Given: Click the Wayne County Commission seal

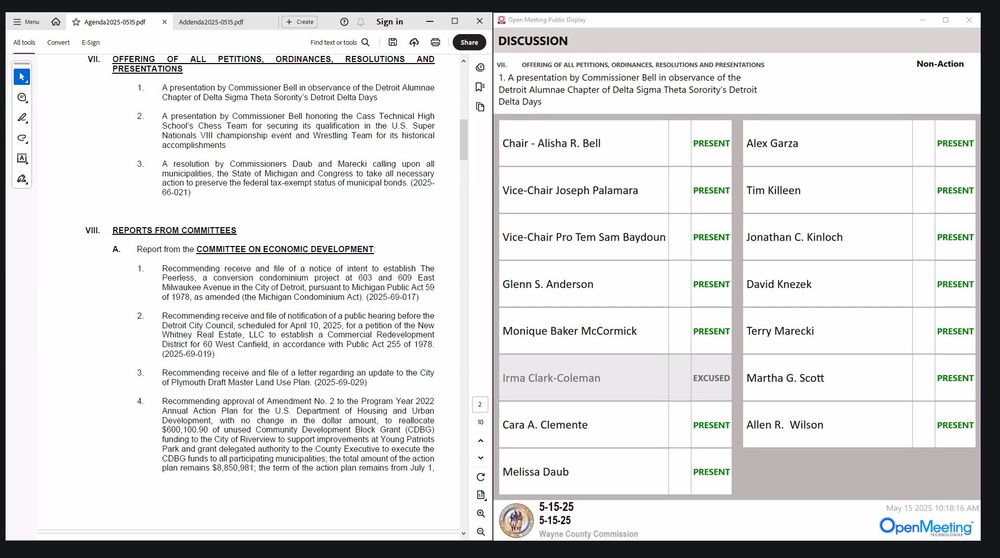Looking at the screenshot, I should pos(516,520).
